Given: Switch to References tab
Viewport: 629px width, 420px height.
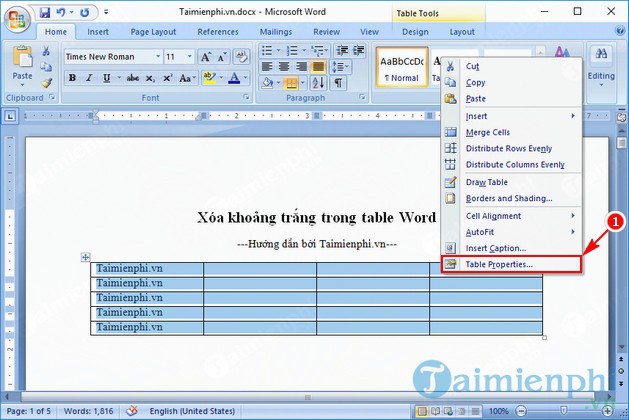Looking at the screenshot, I should [217, 32].
